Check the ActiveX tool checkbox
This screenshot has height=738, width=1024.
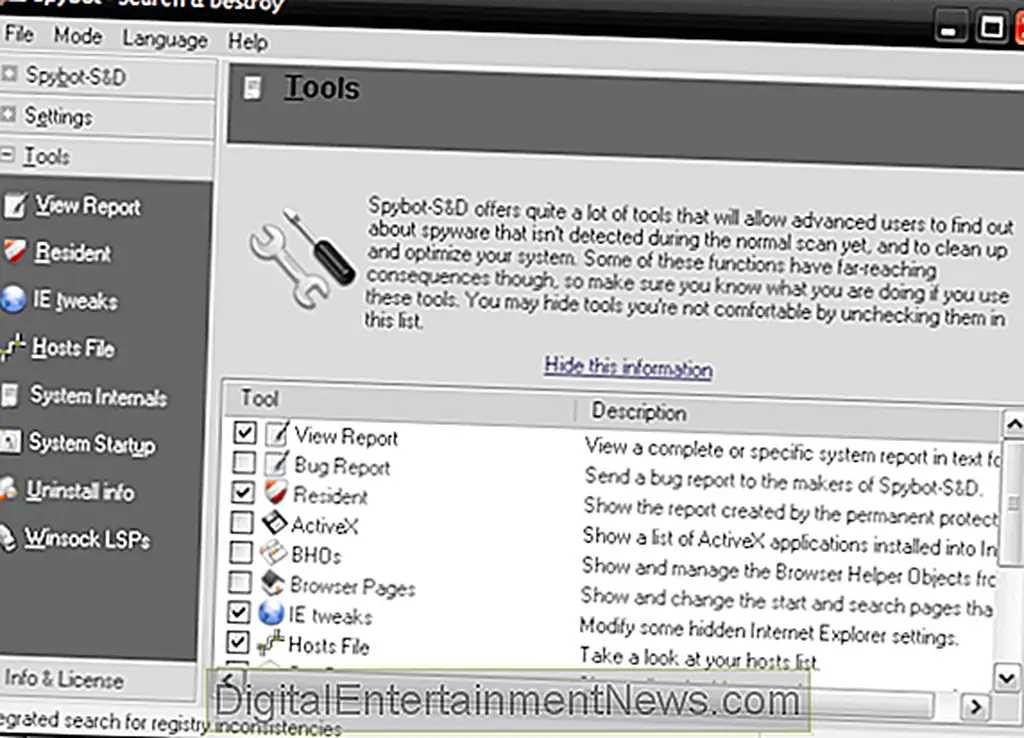coord(242,523)
